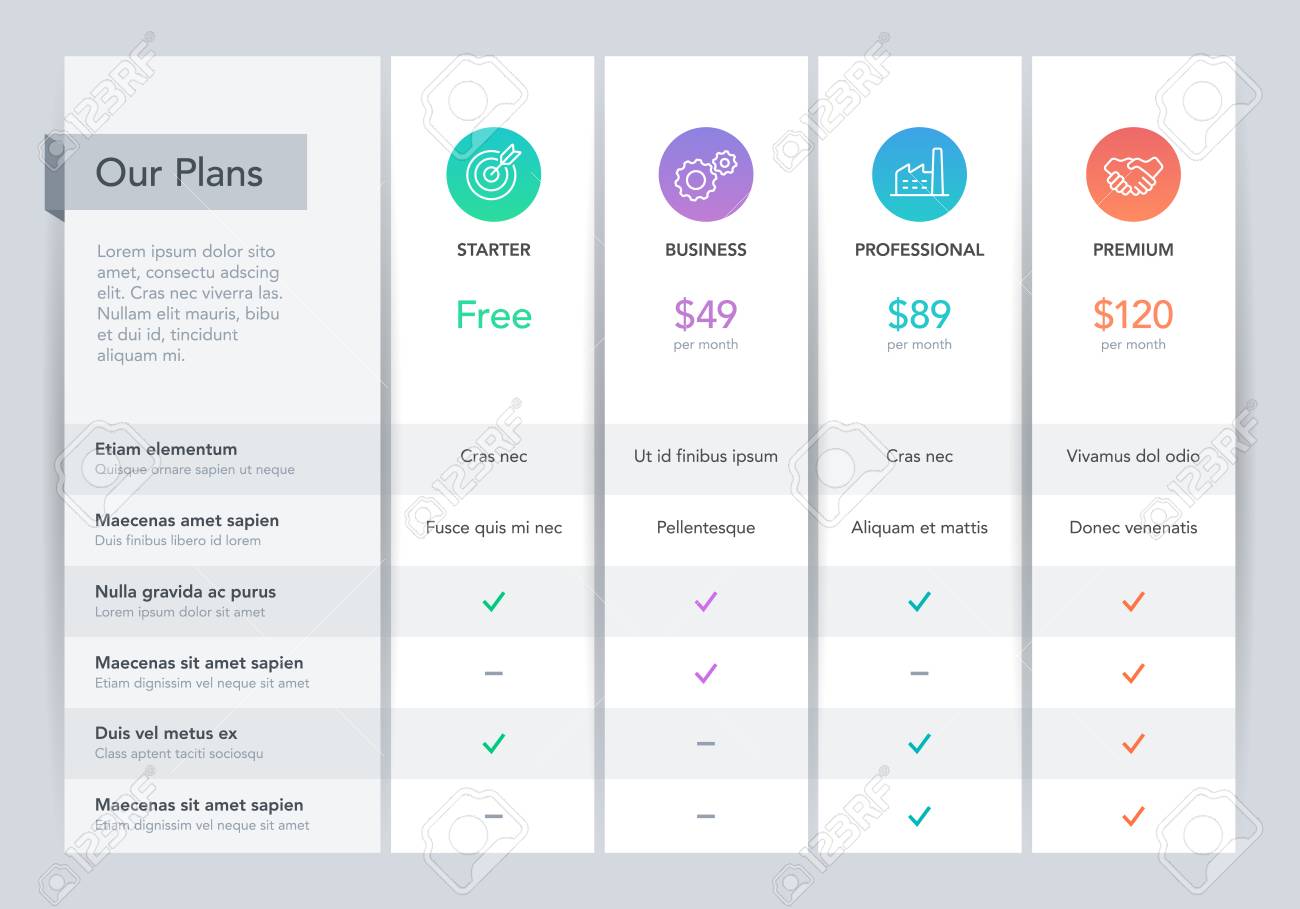This screenshot has width=1300, height=909.
Task: Click the Our Plans ribbon banner
Action: coord(176,173)
